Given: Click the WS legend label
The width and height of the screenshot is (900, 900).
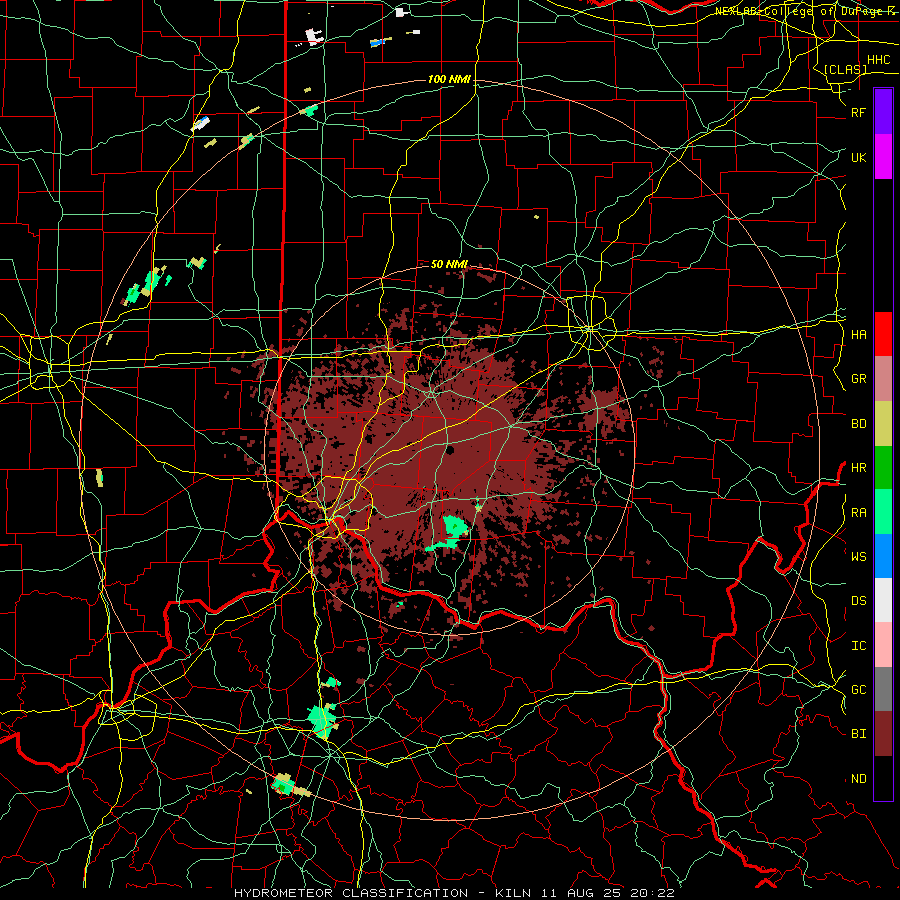Looking at the screenshot, I should [858, 556].
